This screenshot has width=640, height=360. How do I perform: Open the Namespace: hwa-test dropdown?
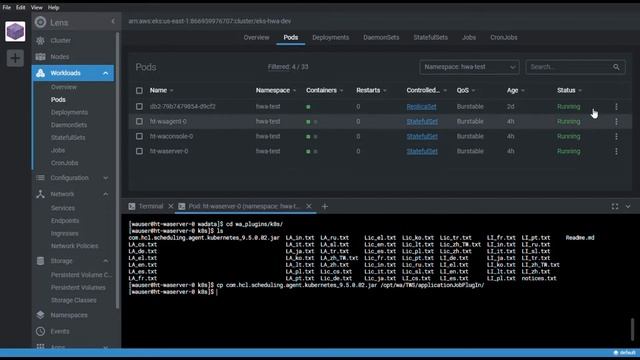[469, 67]
